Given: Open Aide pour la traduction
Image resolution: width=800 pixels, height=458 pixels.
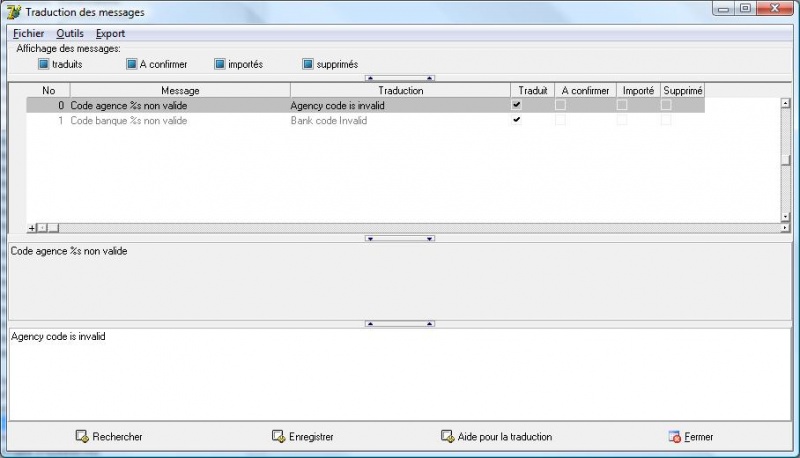Looking at the screenshot, I should [496, 437].
